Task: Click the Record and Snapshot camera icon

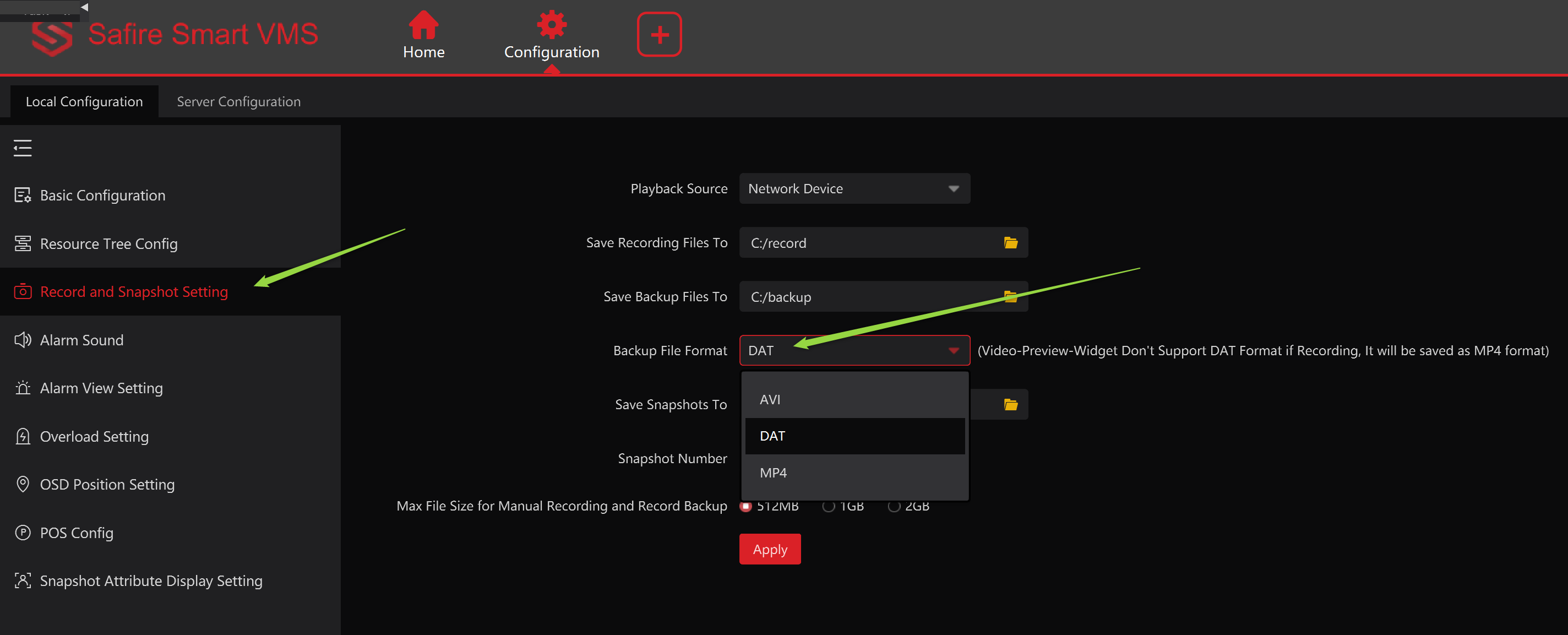Action: 23,292
